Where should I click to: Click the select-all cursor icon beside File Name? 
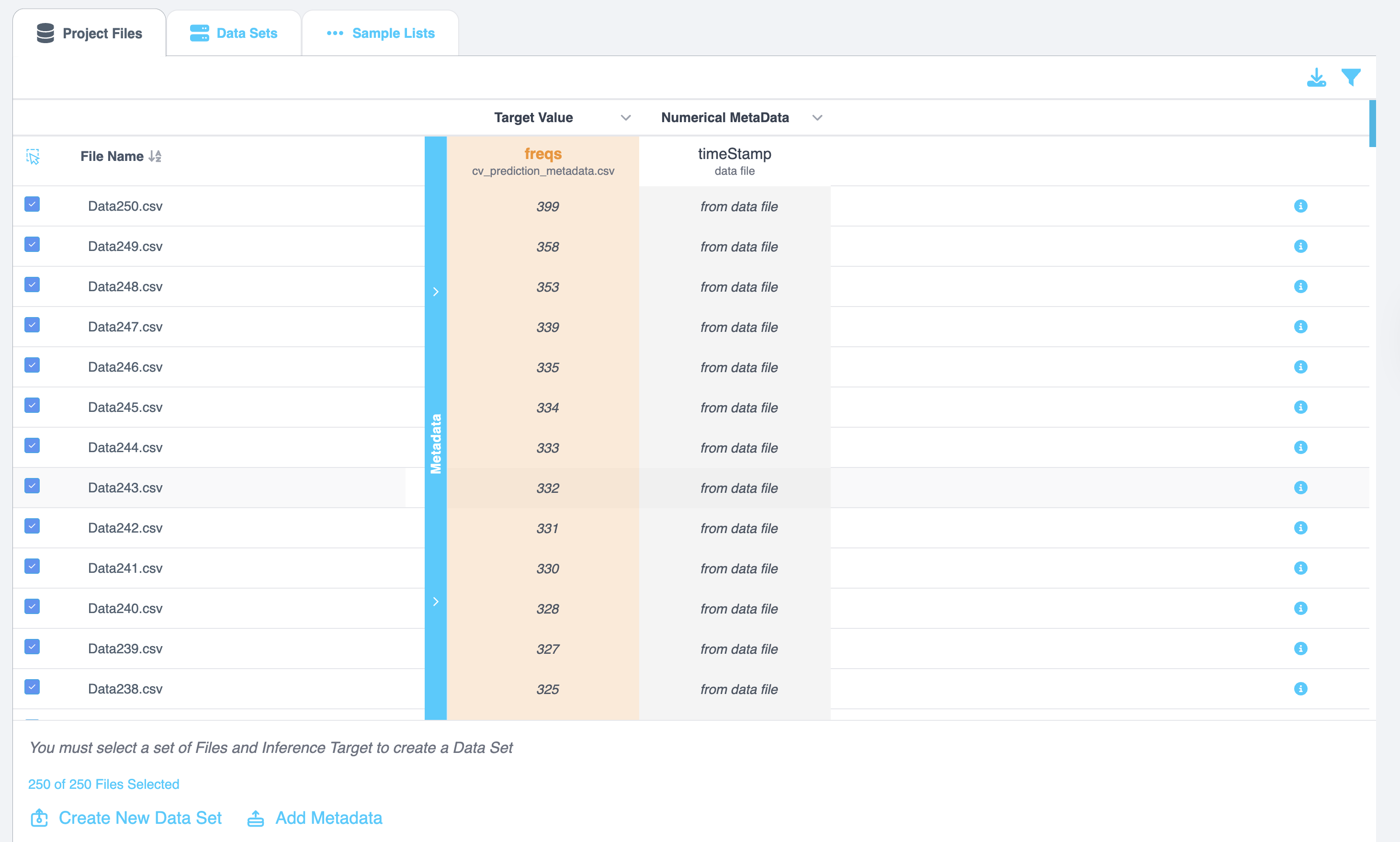33,157
